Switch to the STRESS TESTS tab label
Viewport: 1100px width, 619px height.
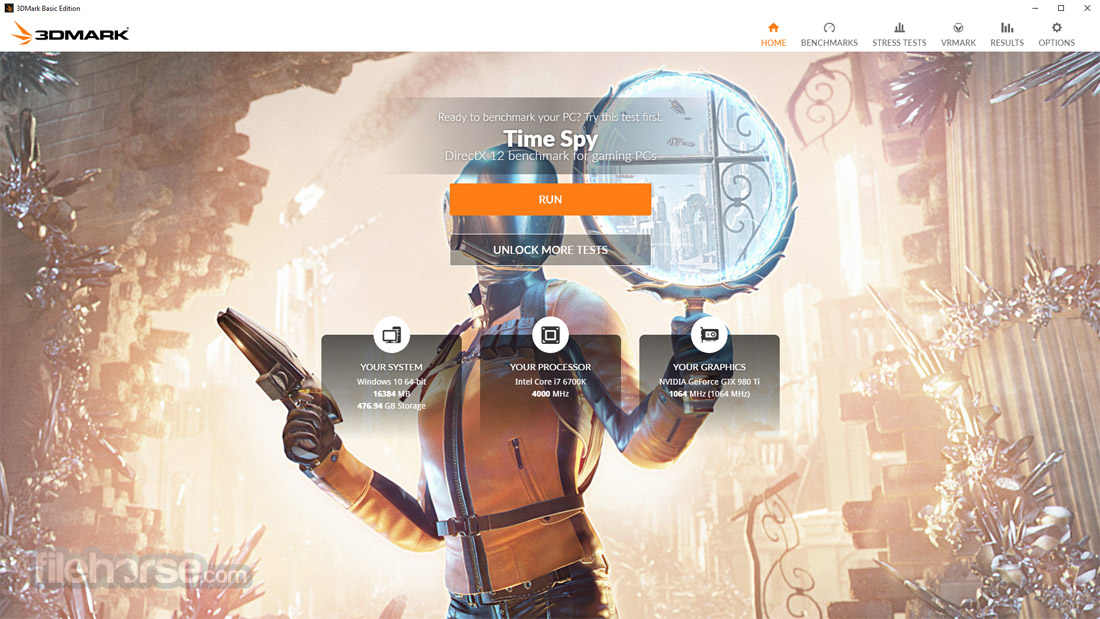[899, 43]
